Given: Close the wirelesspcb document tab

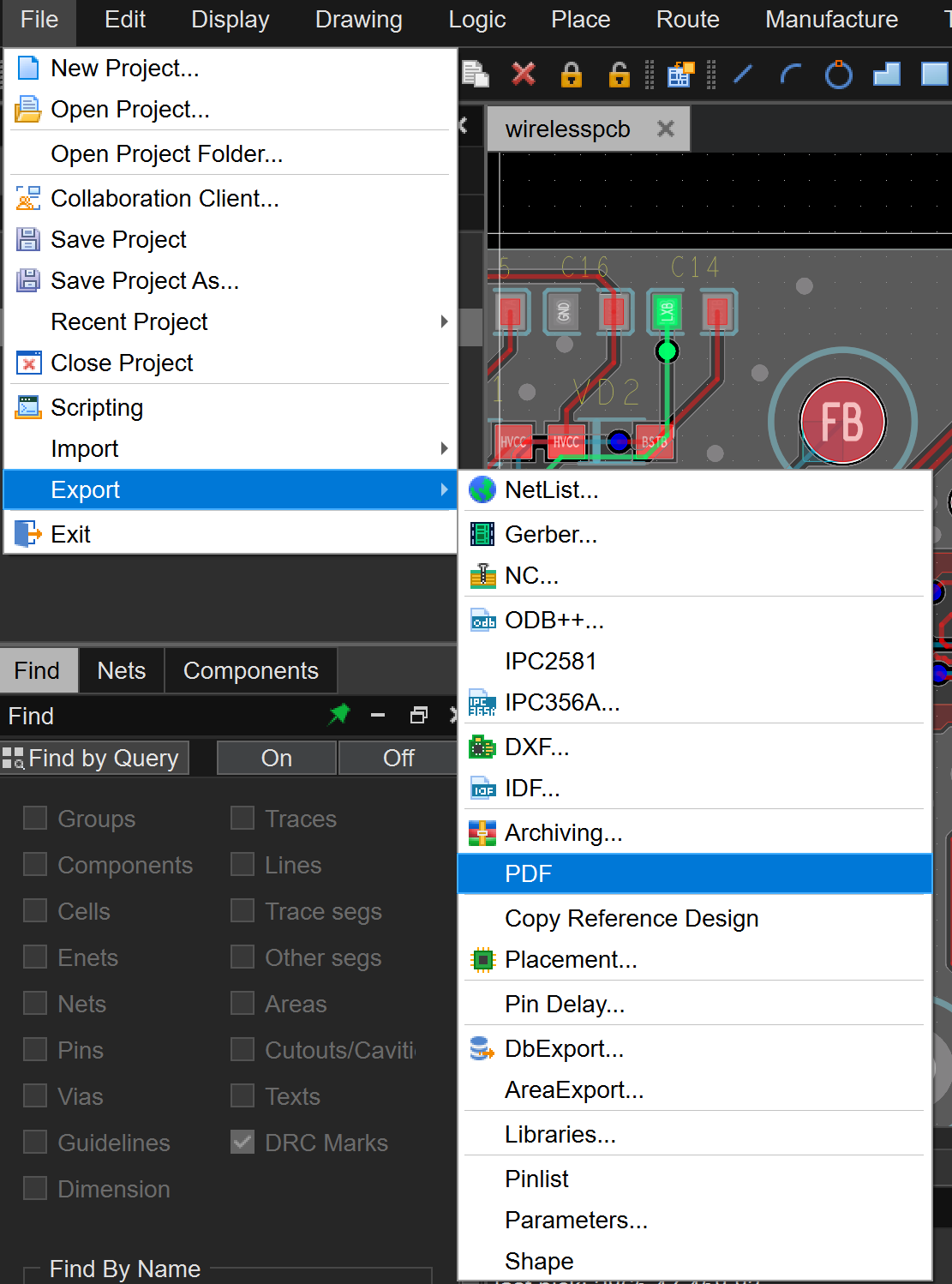Looking at the screenshot, I should pyautogui.click(x=666, y=129).
